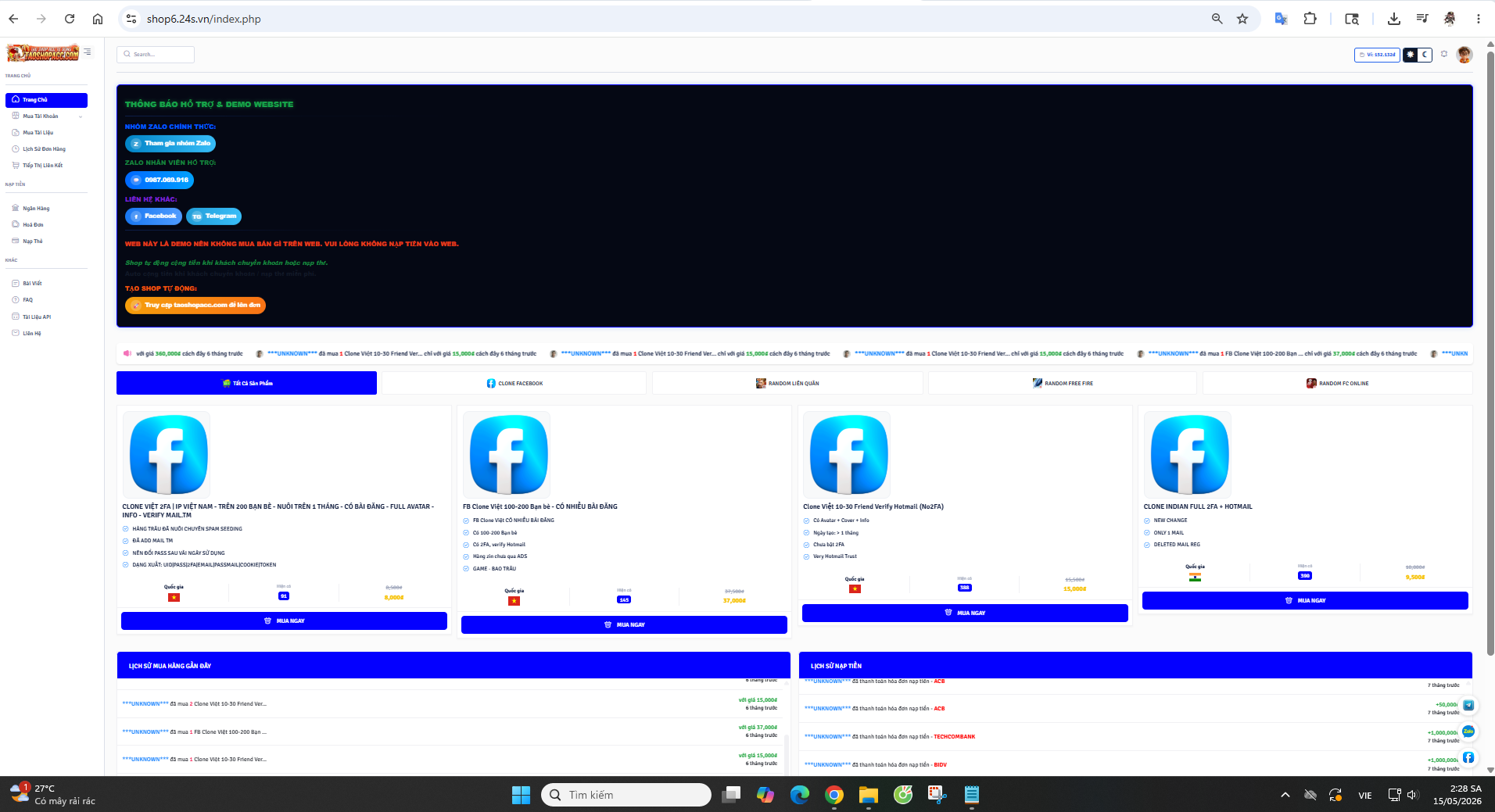This screenshot has width=1495, height=812.
Task: Click the tab search icon in the toolbar
Action: [x=1352, y=19]
